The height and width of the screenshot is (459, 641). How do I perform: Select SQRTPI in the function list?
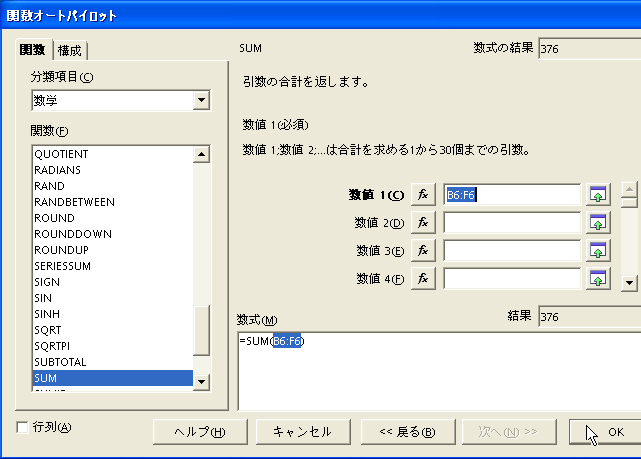pyautogui.click(x=112, y=346)
